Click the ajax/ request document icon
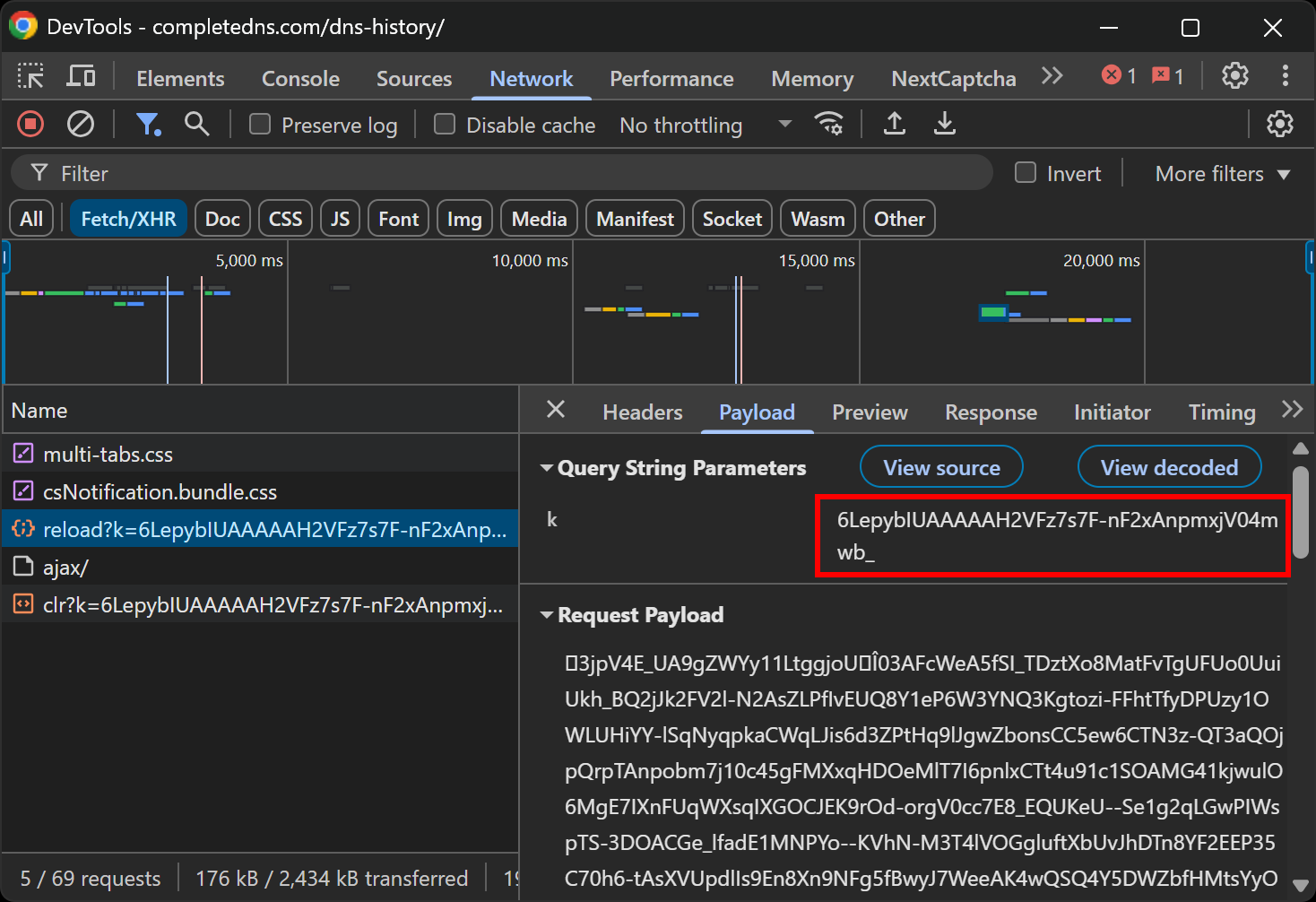 click(x=23, y=567)
